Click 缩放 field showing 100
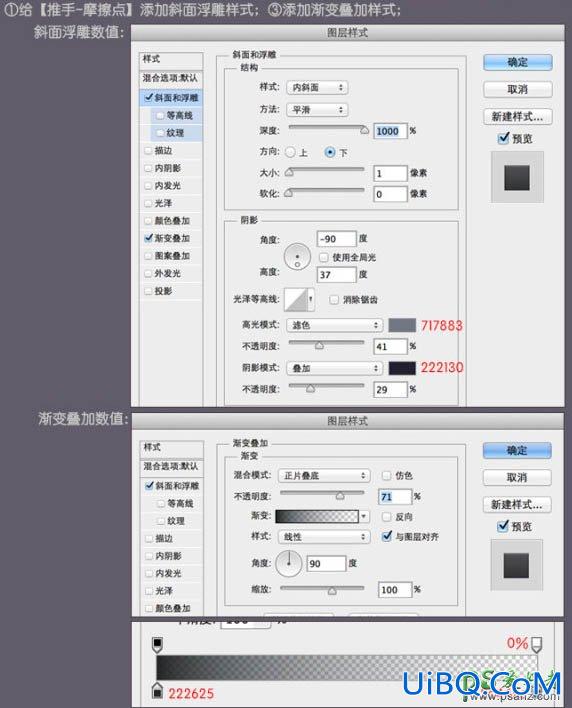This screenshot has width=572, height=708. (395, 590)
